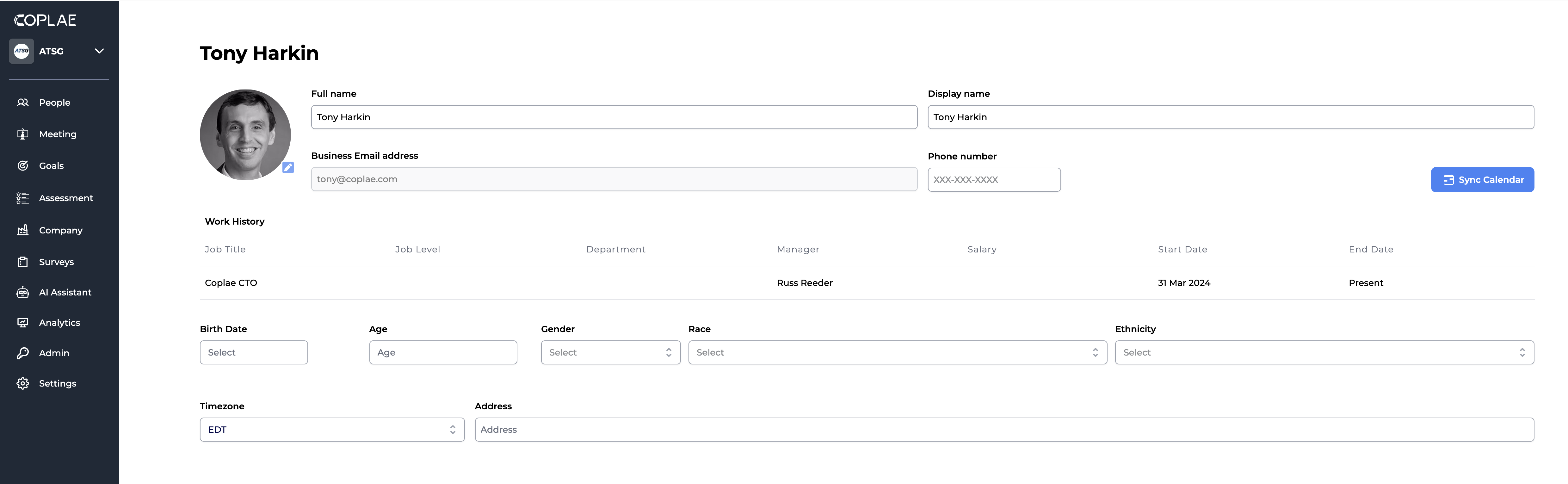Screen dimensions: 1568x484
Task: Click the Analytics monitor icon
Action: coord(22,323)
